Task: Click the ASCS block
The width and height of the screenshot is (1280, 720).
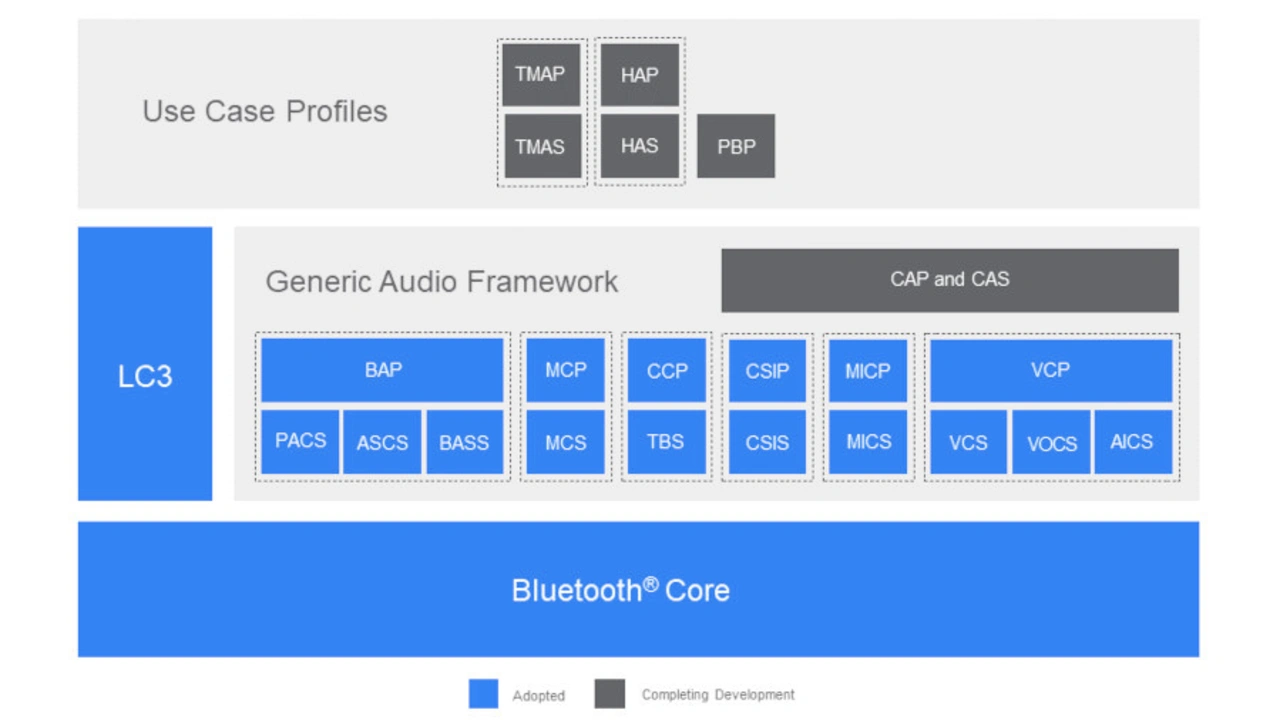Action: coord(382,442)
